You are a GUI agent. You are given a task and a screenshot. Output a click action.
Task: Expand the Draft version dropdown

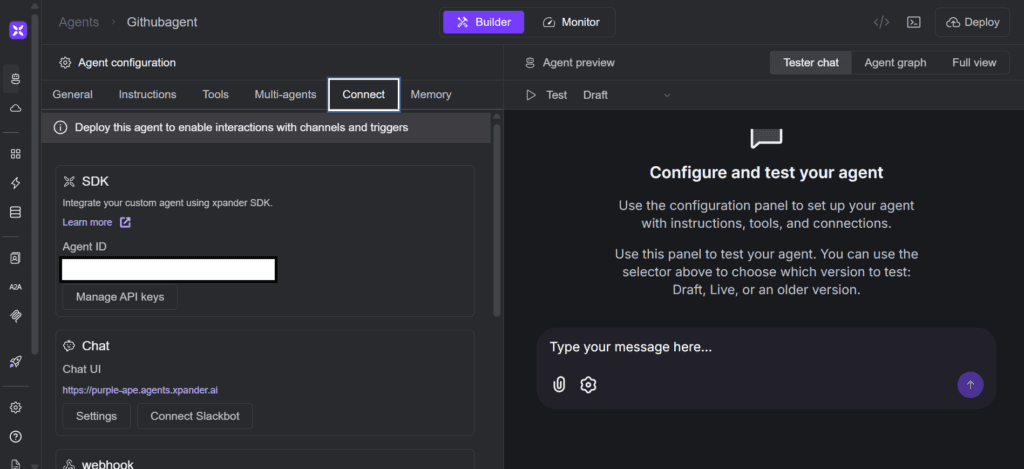coord(626,95)
